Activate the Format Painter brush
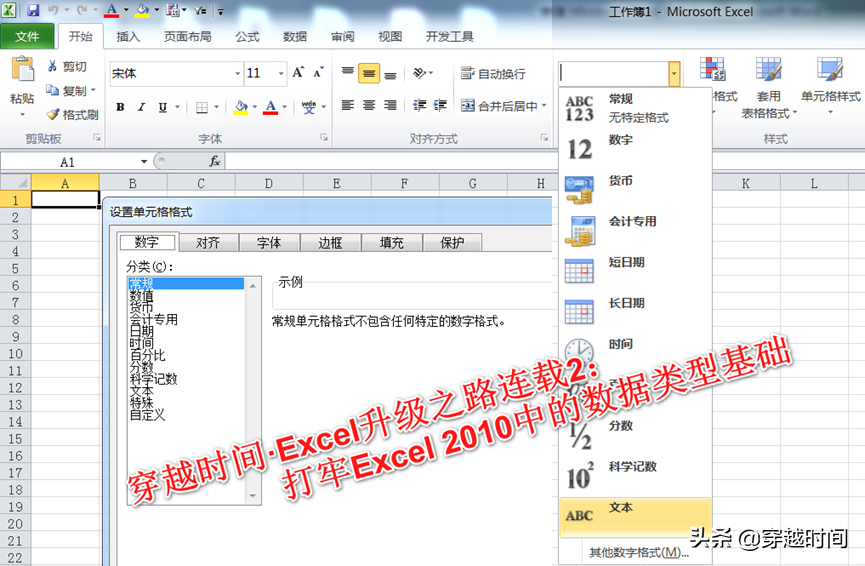The height and width of the screenshot is (566, 865). click(x=52, y=114)
